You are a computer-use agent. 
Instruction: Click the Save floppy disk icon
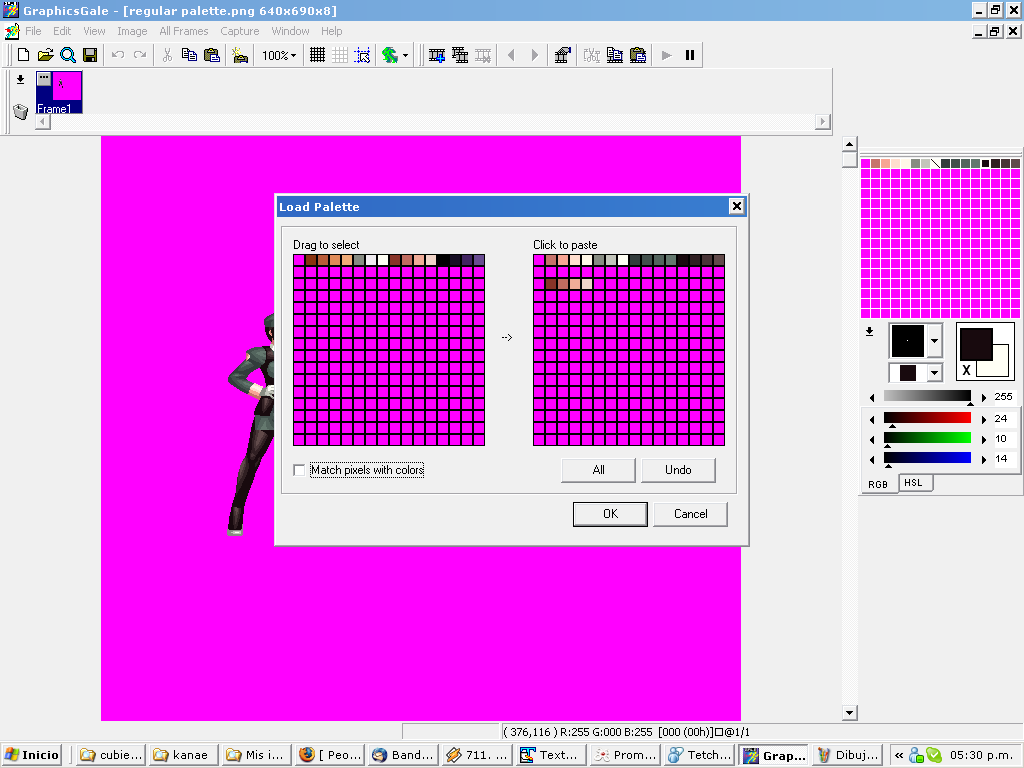click(x=90, y=55)
